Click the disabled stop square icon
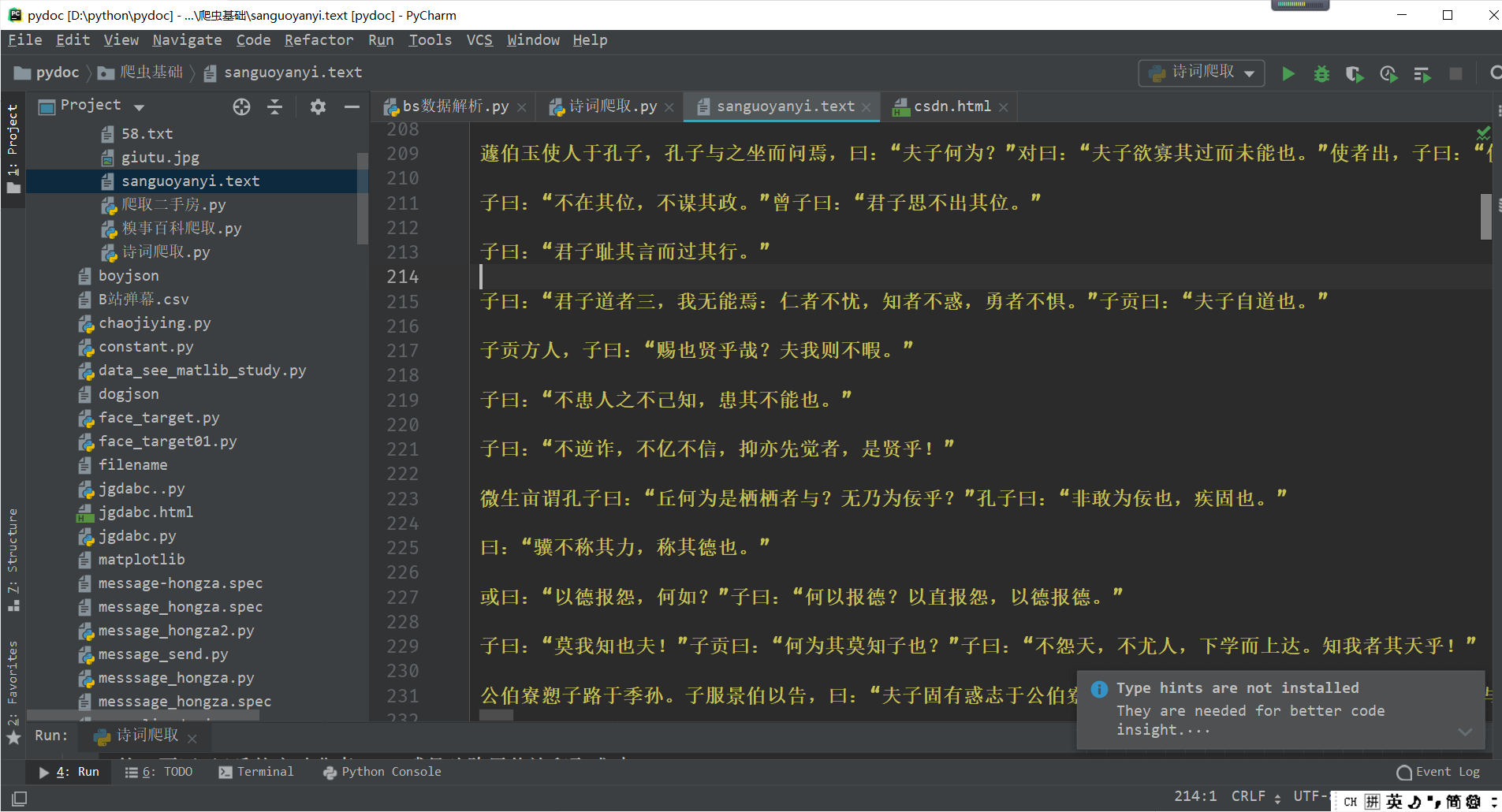The width and height of the screenshot is (1502, 812). [x=1455, y=73]
